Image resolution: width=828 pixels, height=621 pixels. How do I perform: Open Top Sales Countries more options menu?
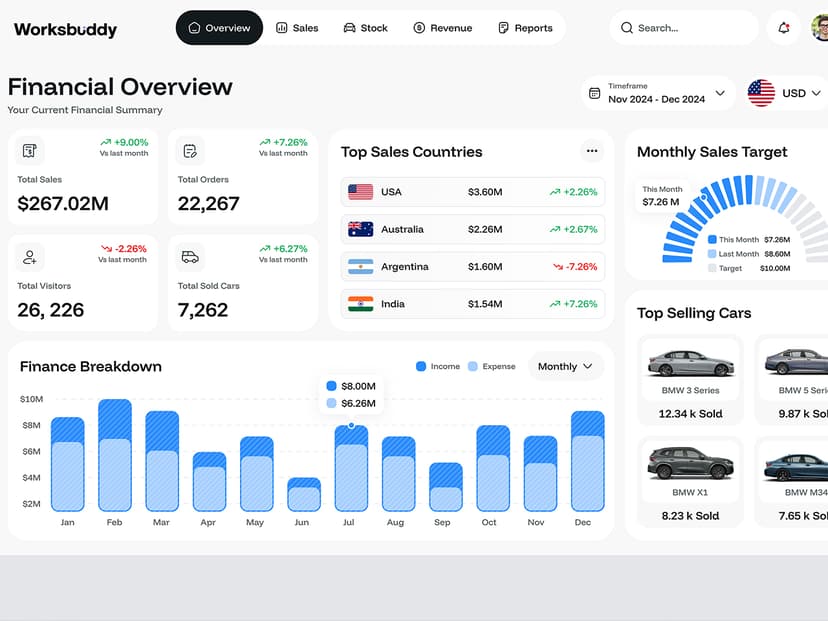[592, 151]
